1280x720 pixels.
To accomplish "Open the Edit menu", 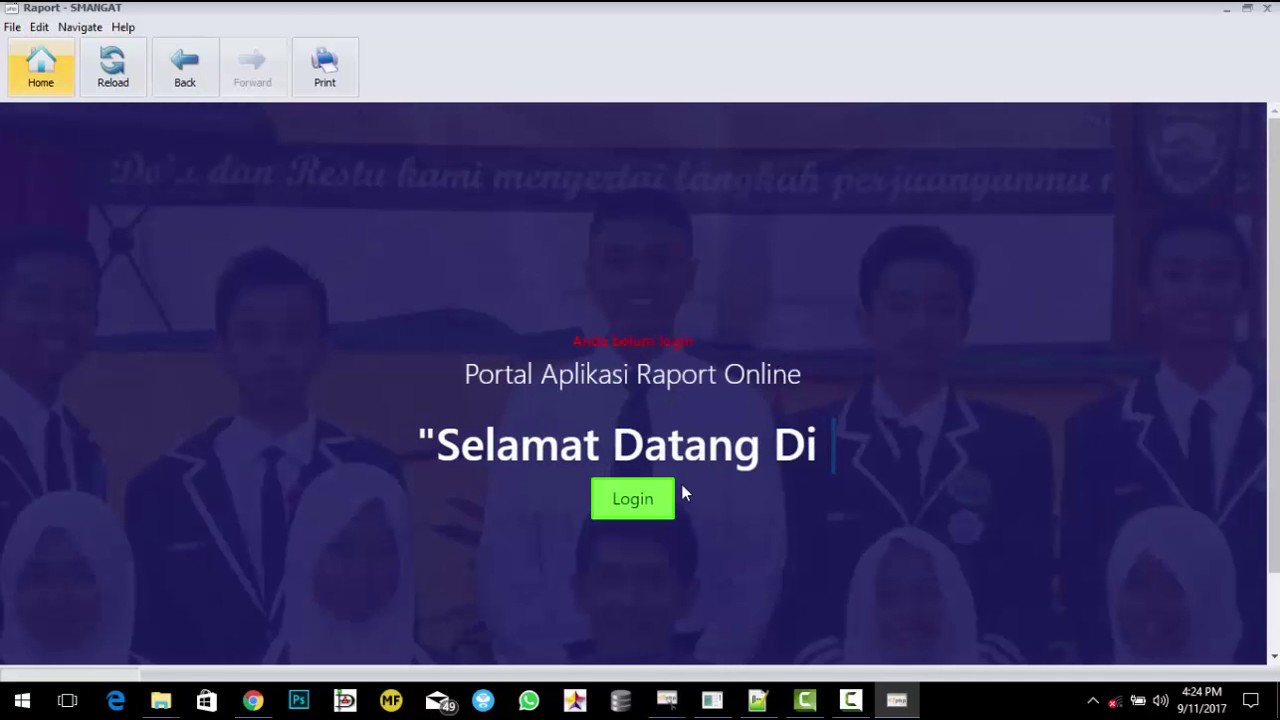I will [x=39, y=27].
